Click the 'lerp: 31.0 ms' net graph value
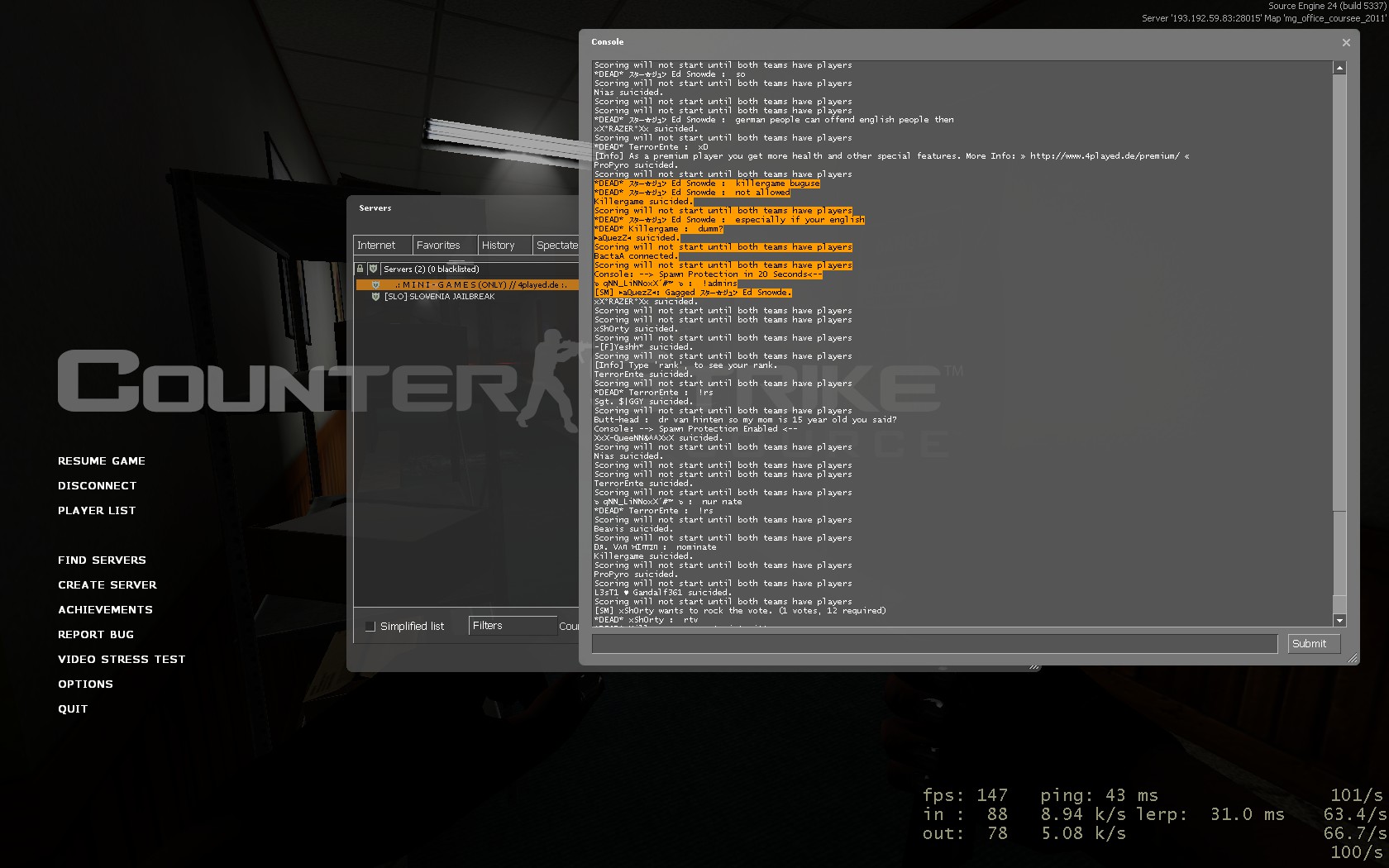Screen dimensions: 1389x868 (x=1210, y=814)
